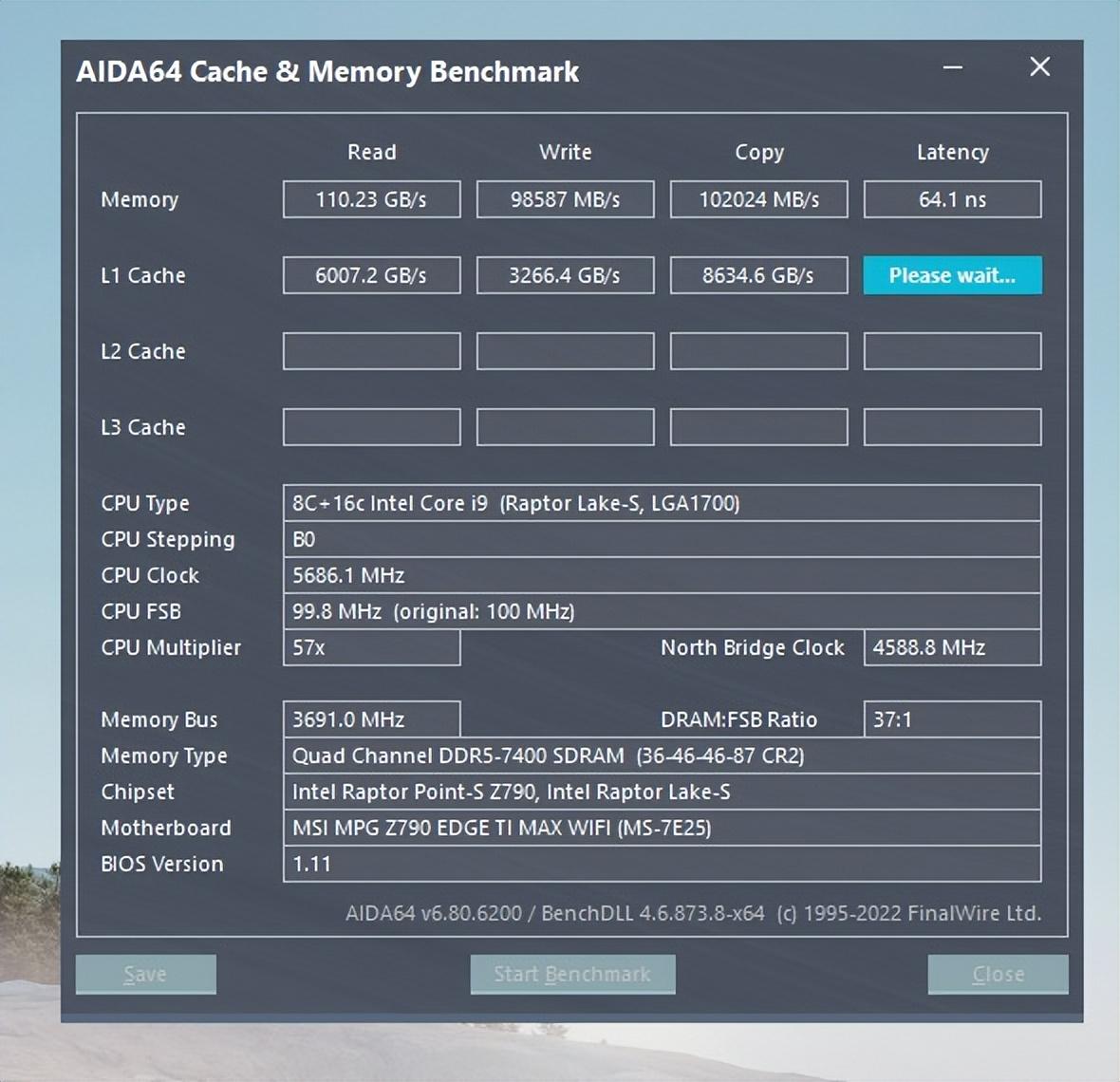Viewport: 1120px width, 1082px height.
Task: Select Memory Copy value 102024 MB/s
Action: click(x=758, y=199)
